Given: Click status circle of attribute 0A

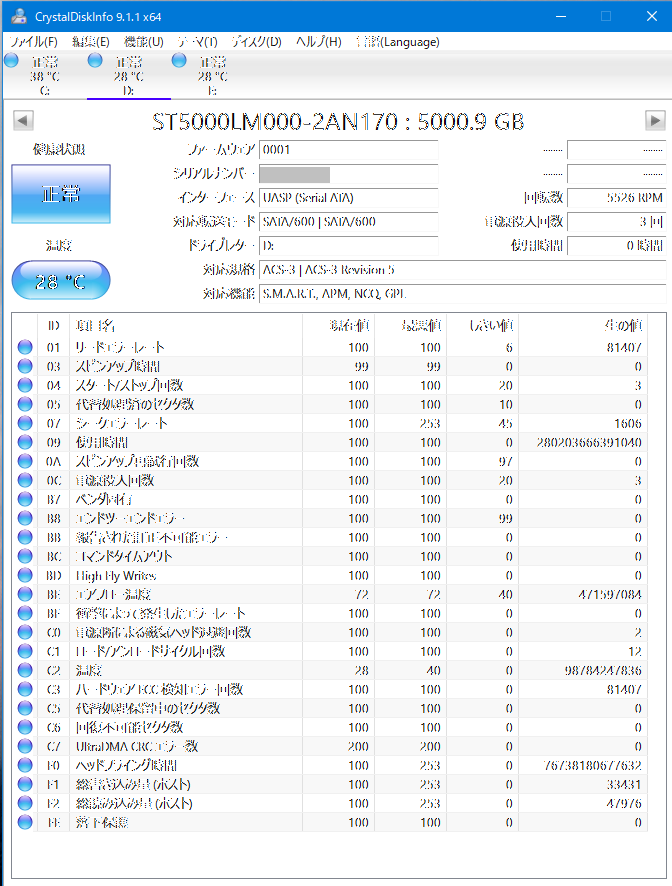Looking at the screenshot, I should [x=25, y=461].
